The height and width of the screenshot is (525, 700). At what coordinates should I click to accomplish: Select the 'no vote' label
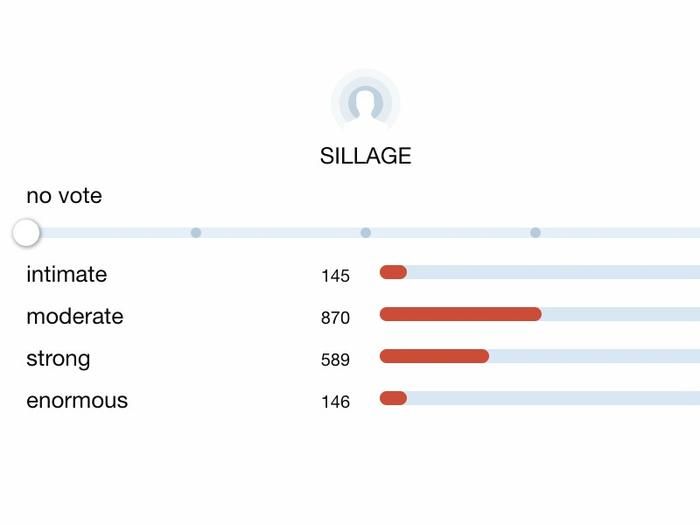pyautogui.click(x=64, y=196)
